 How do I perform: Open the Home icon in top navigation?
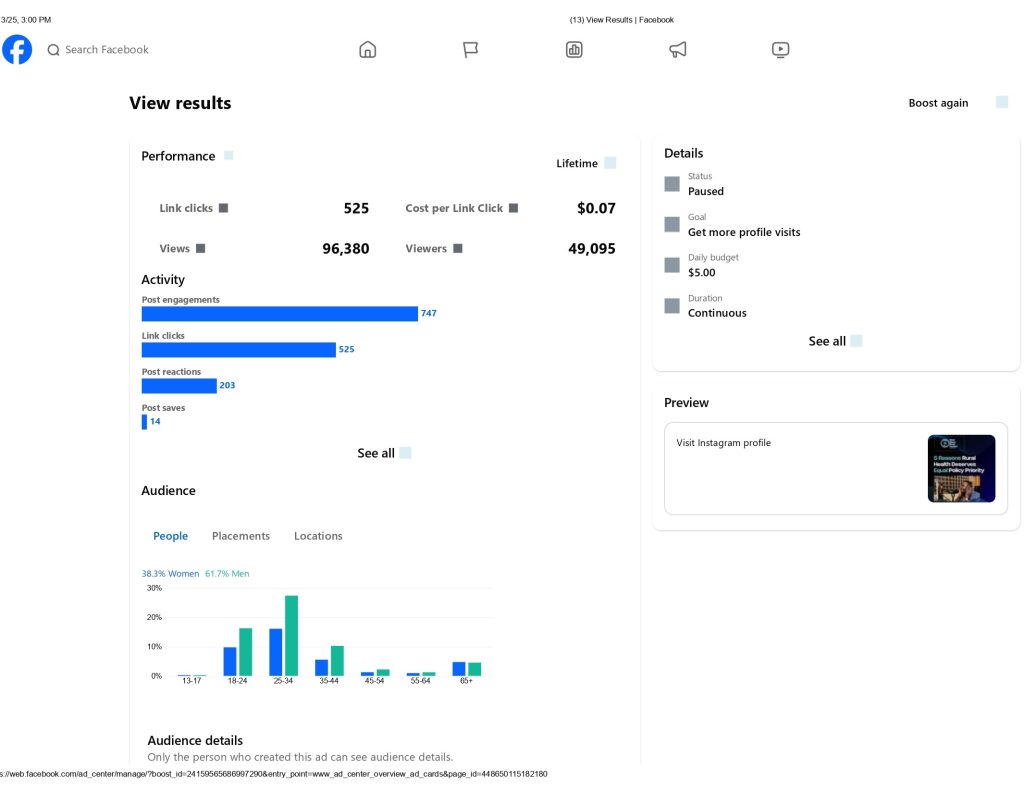[367, 50]
